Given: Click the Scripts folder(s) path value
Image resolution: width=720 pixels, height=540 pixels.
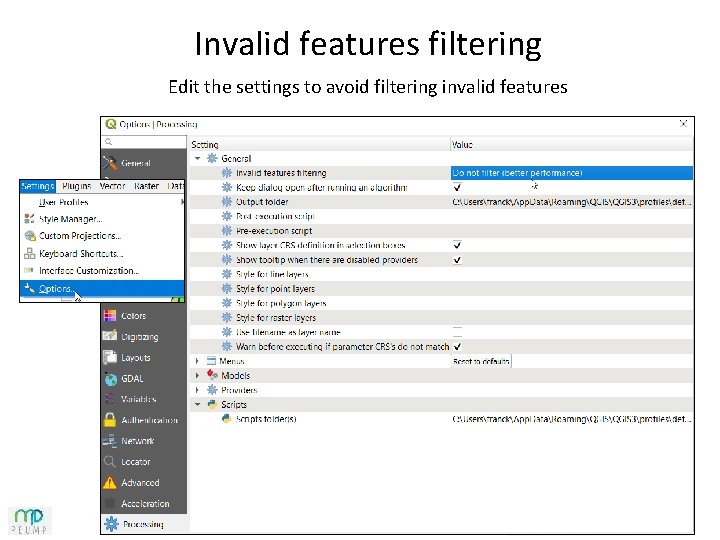Looking at the screenshot, I should 572,419.
